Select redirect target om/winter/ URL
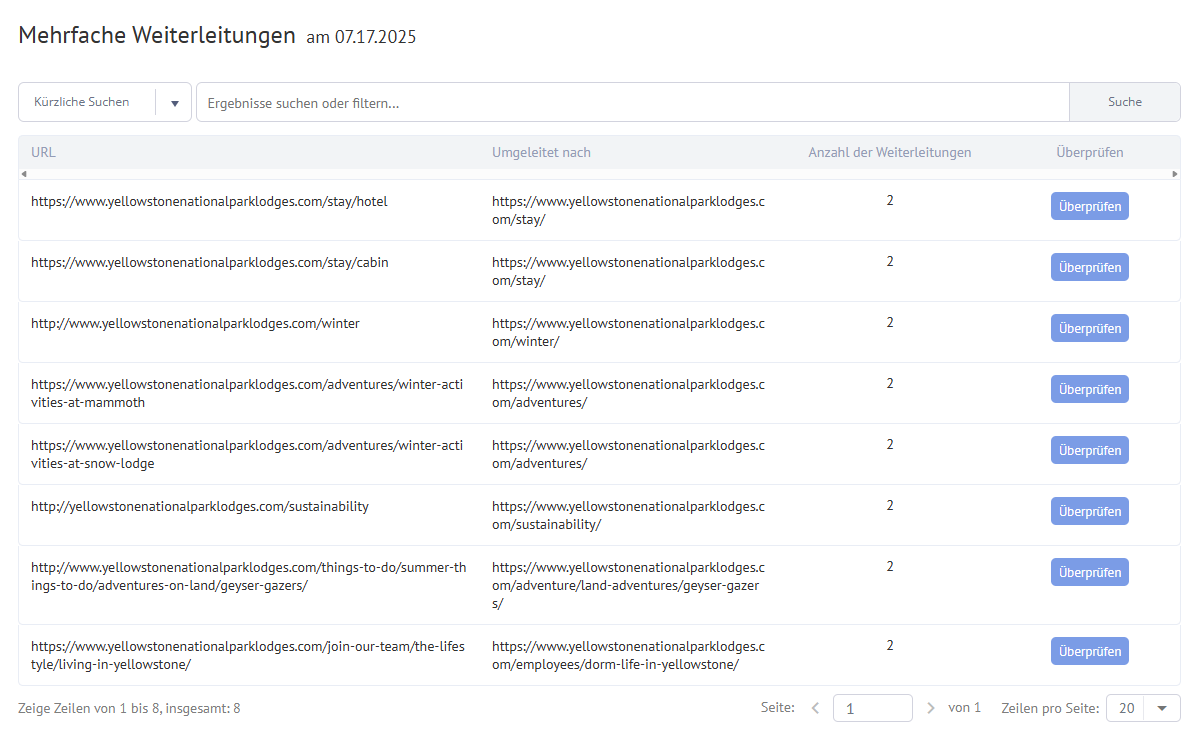Screen dimensions: 1192x730 [x=628, y=332]
